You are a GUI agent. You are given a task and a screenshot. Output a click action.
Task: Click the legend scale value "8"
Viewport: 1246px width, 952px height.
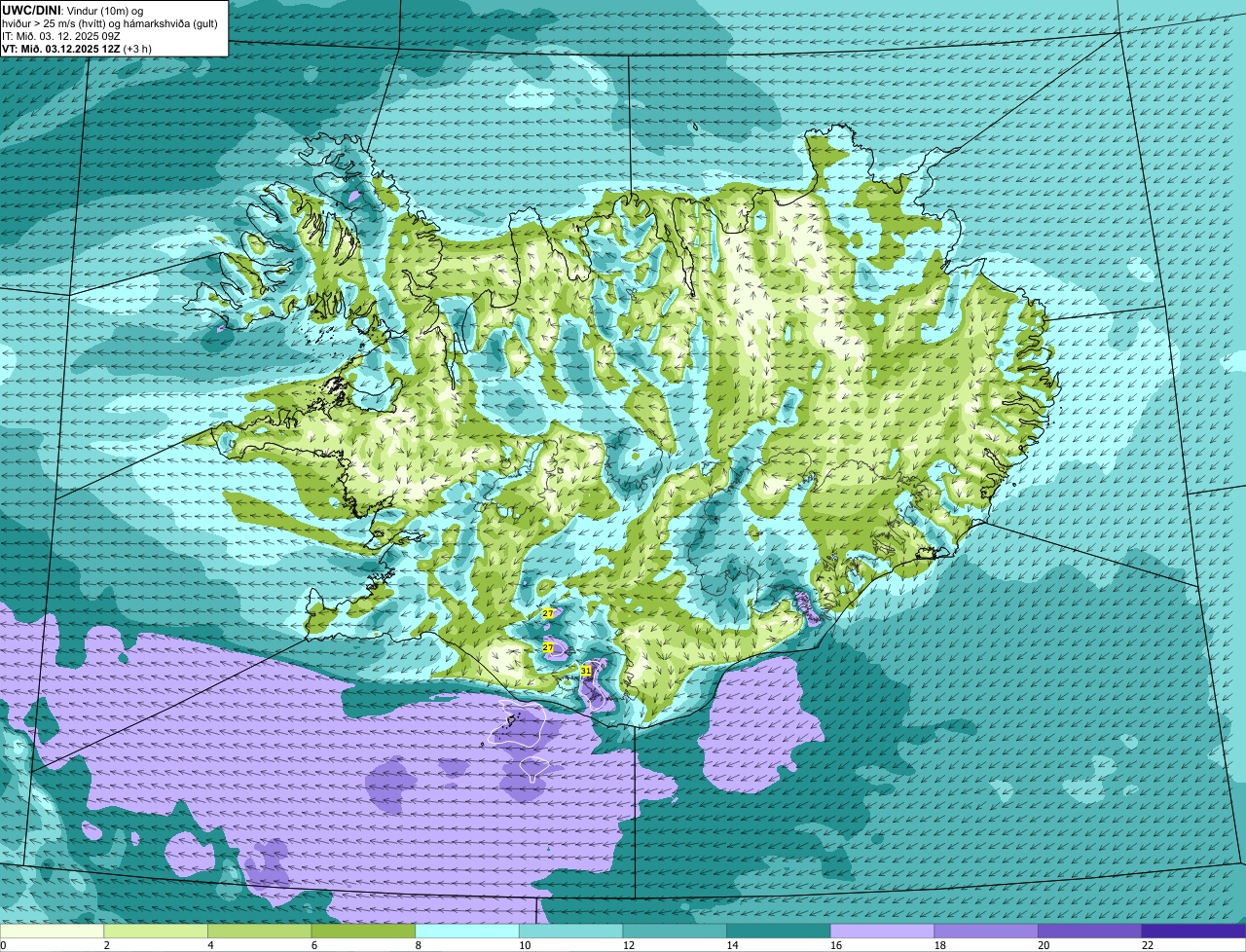[418, 945]
